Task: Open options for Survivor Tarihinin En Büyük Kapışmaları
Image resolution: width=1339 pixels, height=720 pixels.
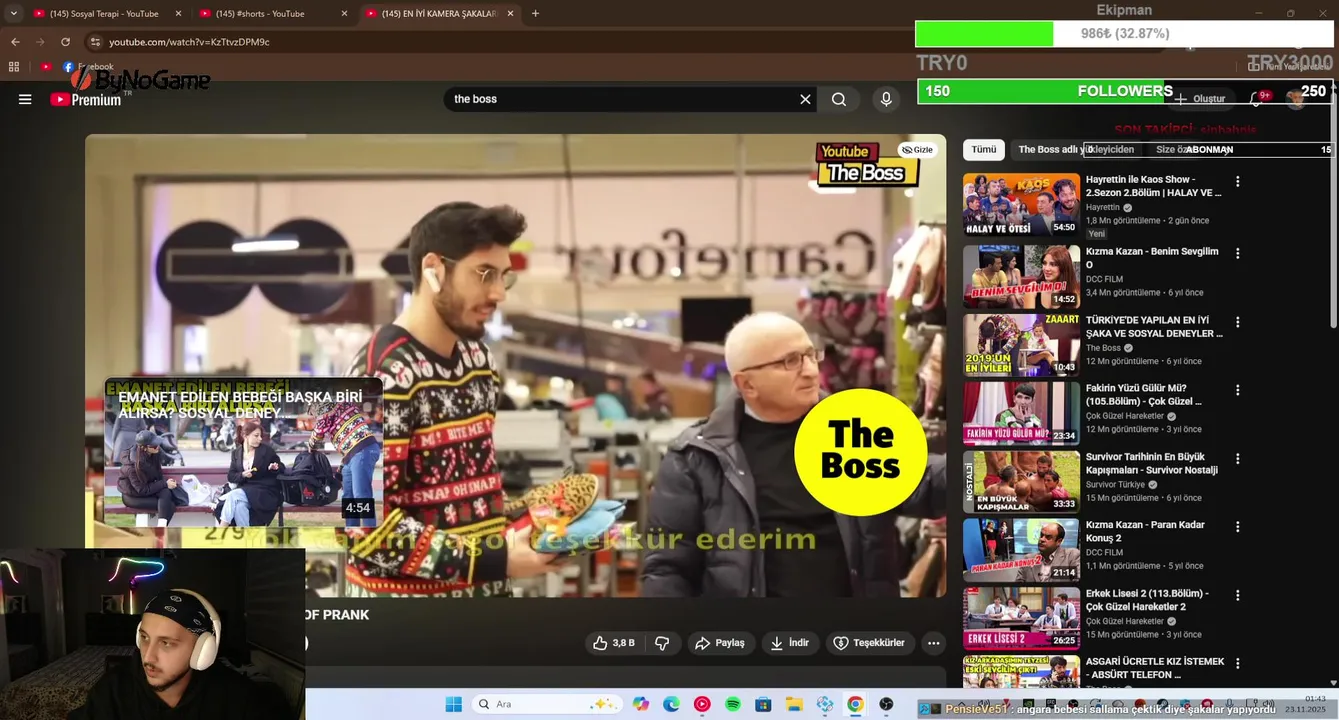Action: [x=1237, y=459]
